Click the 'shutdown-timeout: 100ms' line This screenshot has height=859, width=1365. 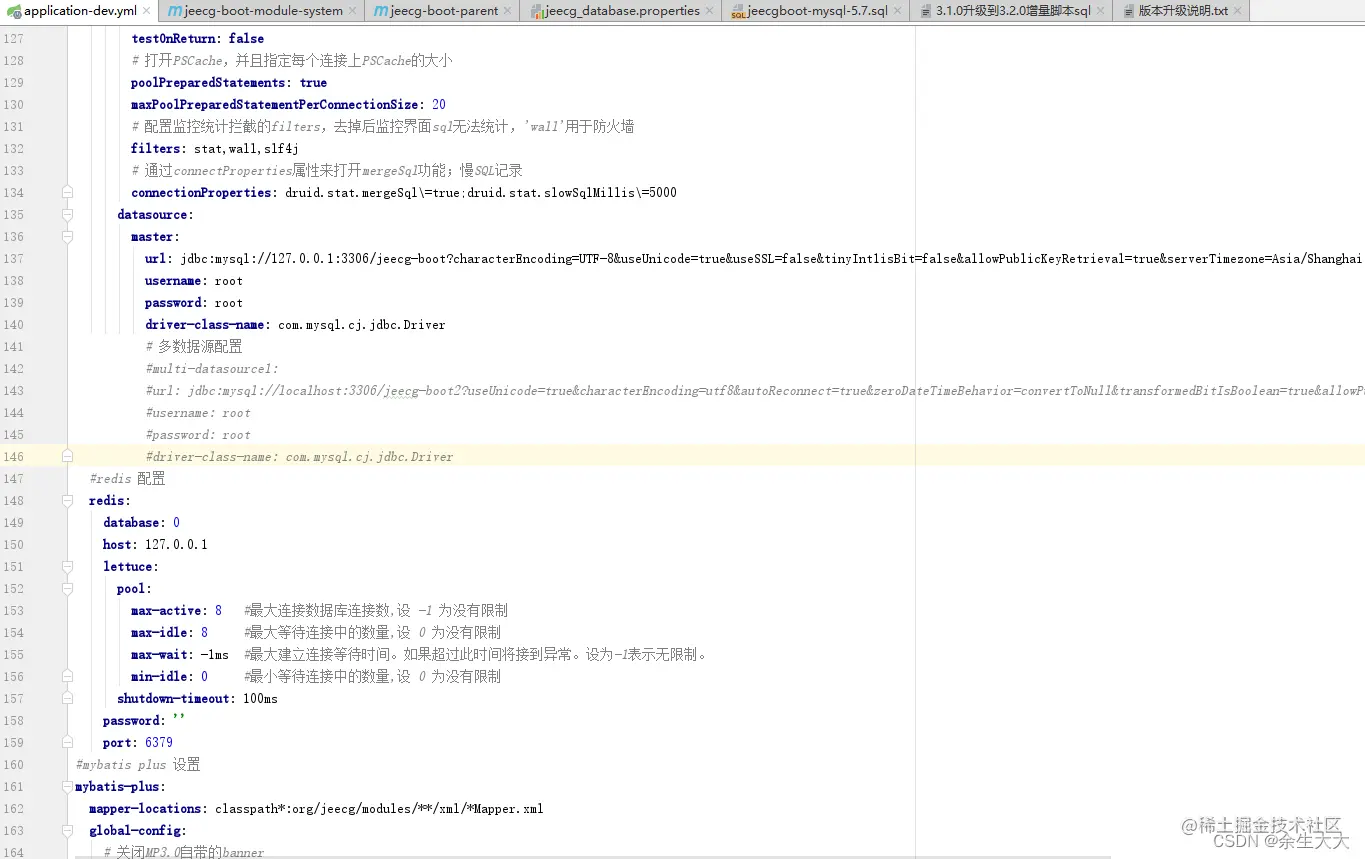(x=197, y=698)
